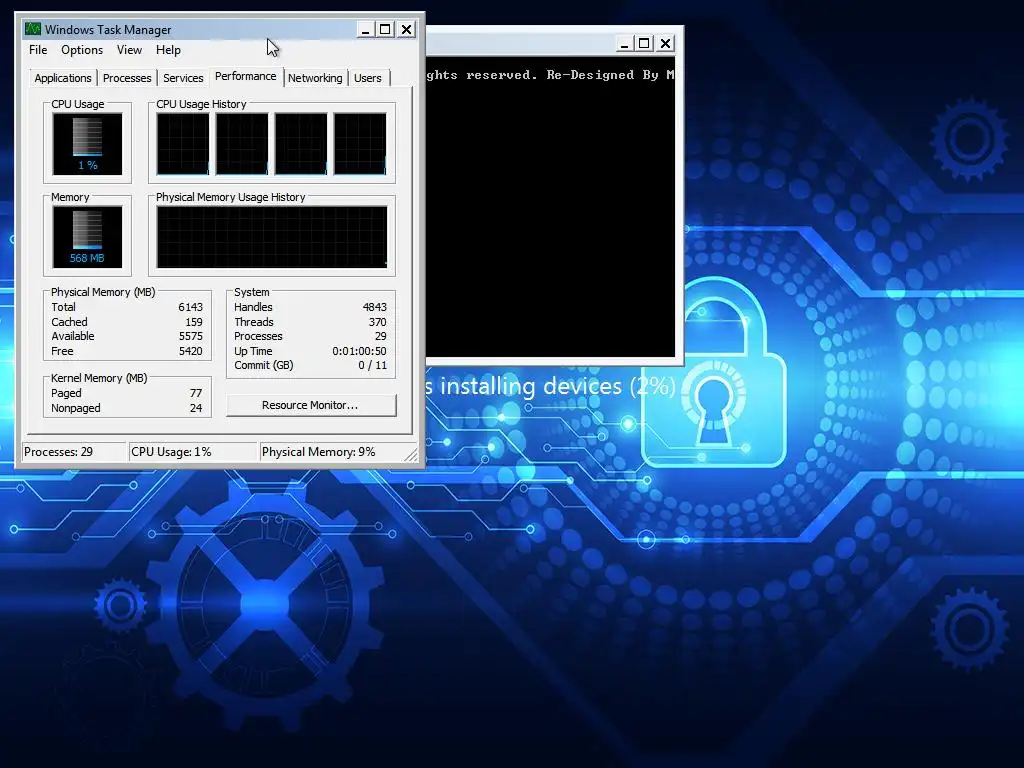Click the Threads value 370
This screenshot has height=768, width=1024.
pos(377,322)
